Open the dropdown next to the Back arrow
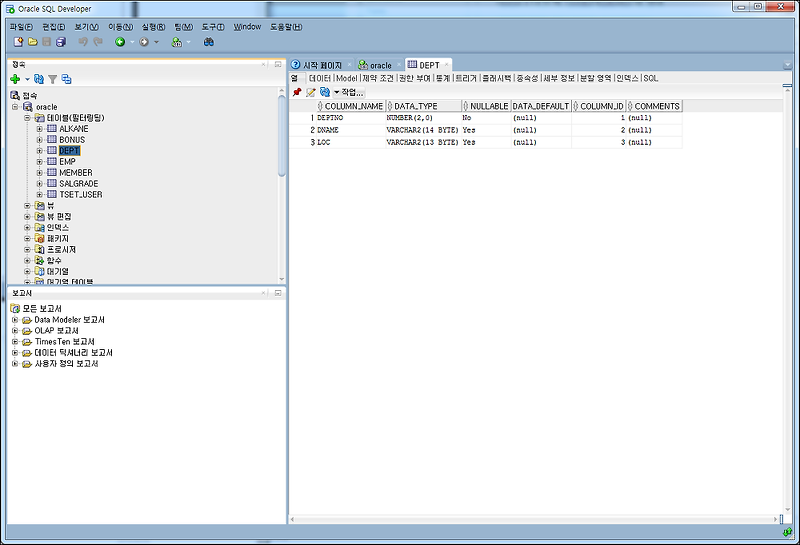Screen dimensions: 800x545 (x=132, y=42)
